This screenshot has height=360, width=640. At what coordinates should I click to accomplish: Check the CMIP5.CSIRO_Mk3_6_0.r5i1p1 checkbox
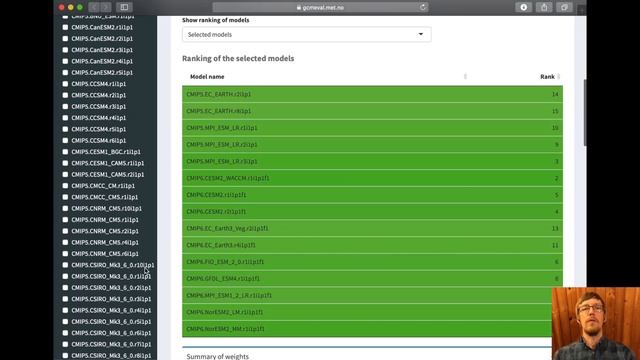65,322
